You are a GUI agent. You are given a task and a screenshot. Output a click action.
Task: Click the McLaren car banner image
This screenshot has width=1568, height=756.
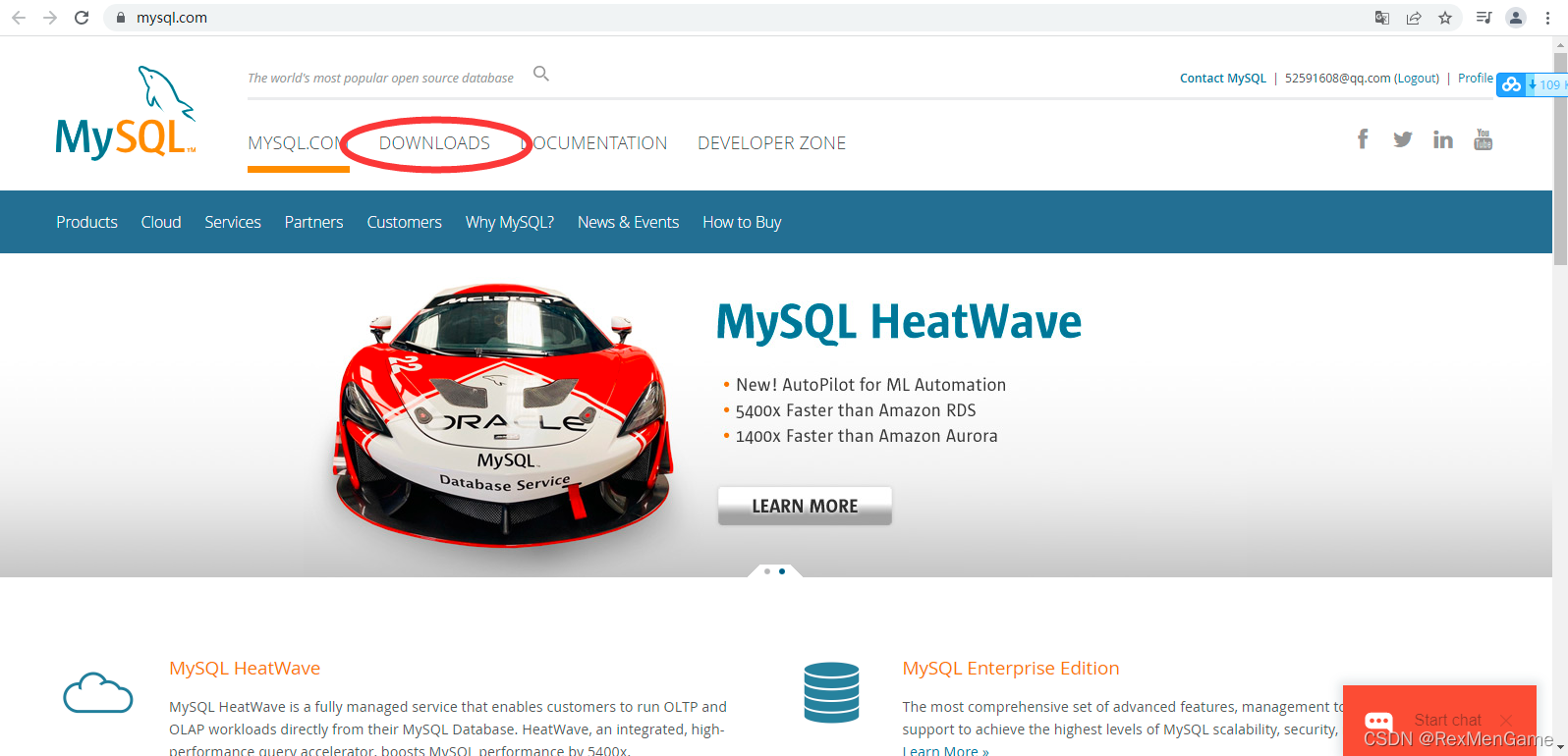[x=504, y=414]
